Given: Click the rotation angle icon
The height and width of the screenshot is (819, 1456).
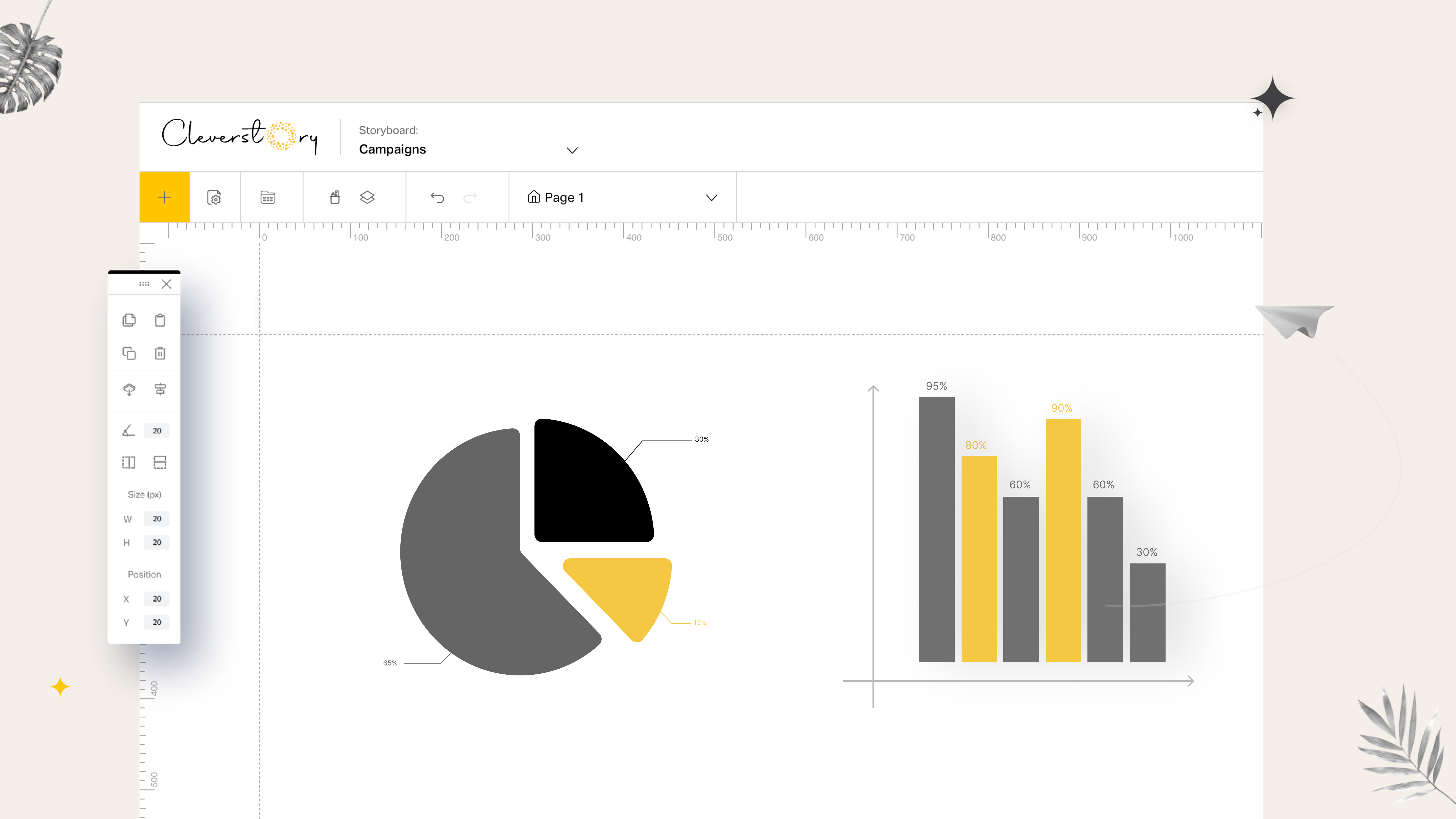Looking at the screenshot, I should [x=129, y=430].
